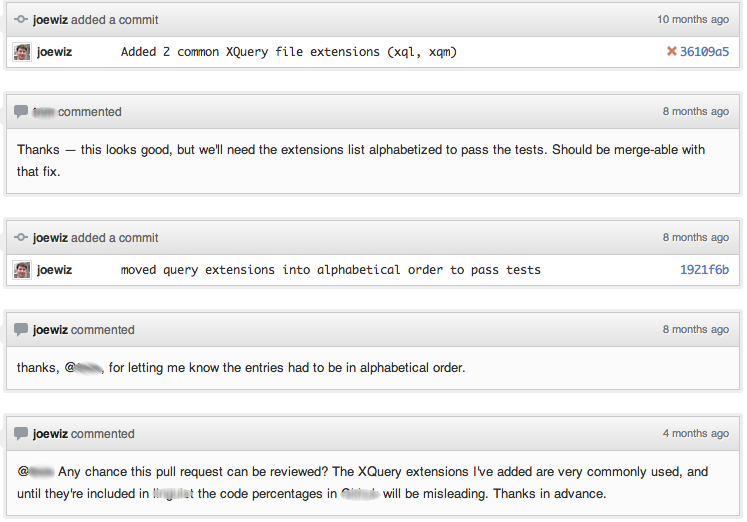This screenshot has height=522, width=747.
Task: Open commit hash 36109a5
Action: point(704,51)
